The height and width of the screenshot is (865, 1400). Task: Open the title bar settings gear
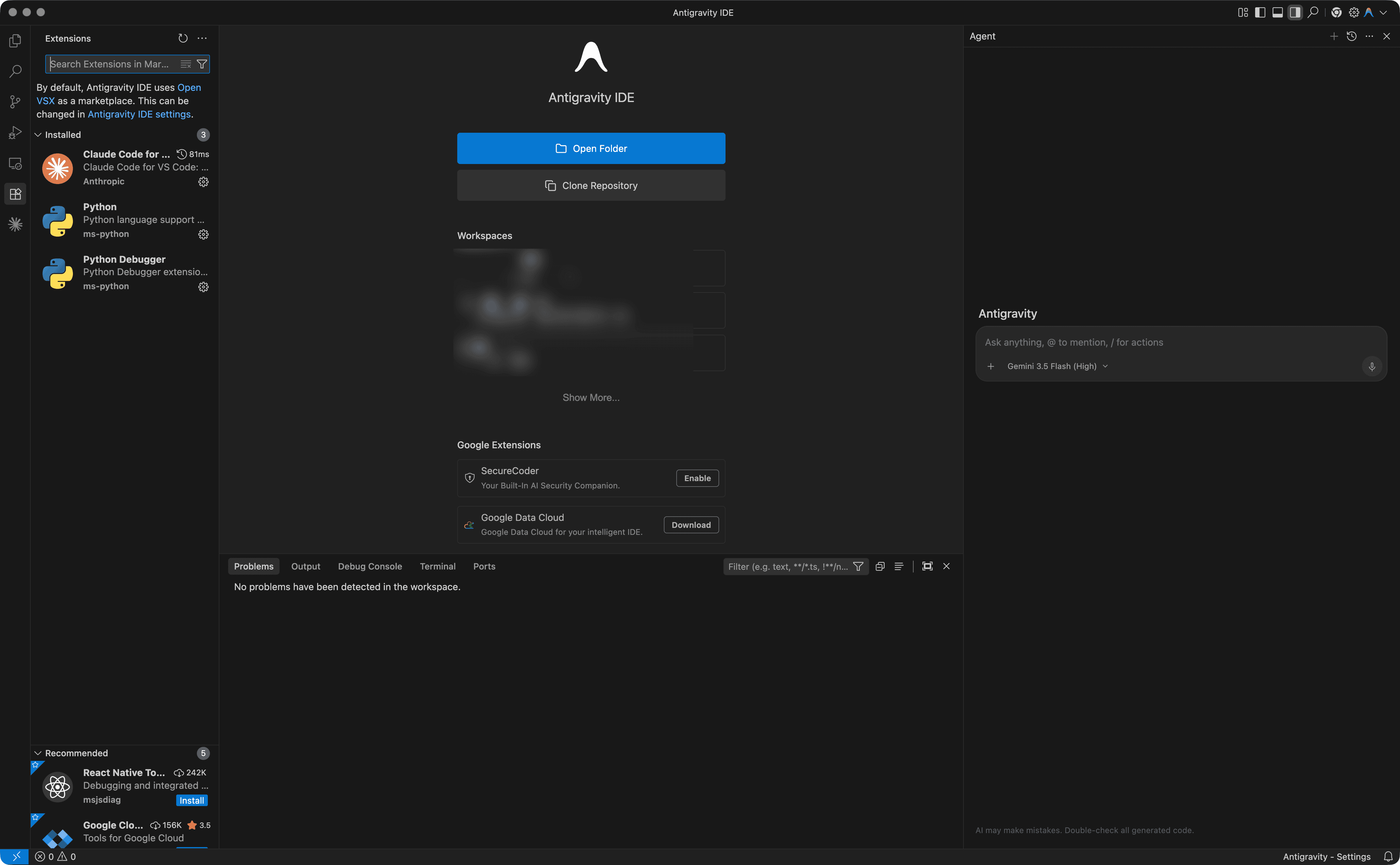pos(1354,12)
